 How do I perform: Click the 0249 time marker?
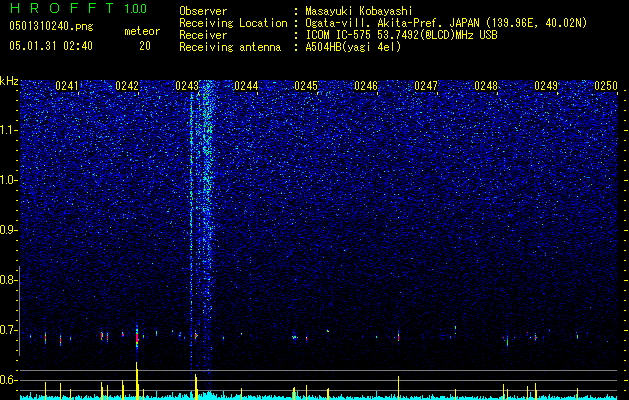tap(546, 86)
